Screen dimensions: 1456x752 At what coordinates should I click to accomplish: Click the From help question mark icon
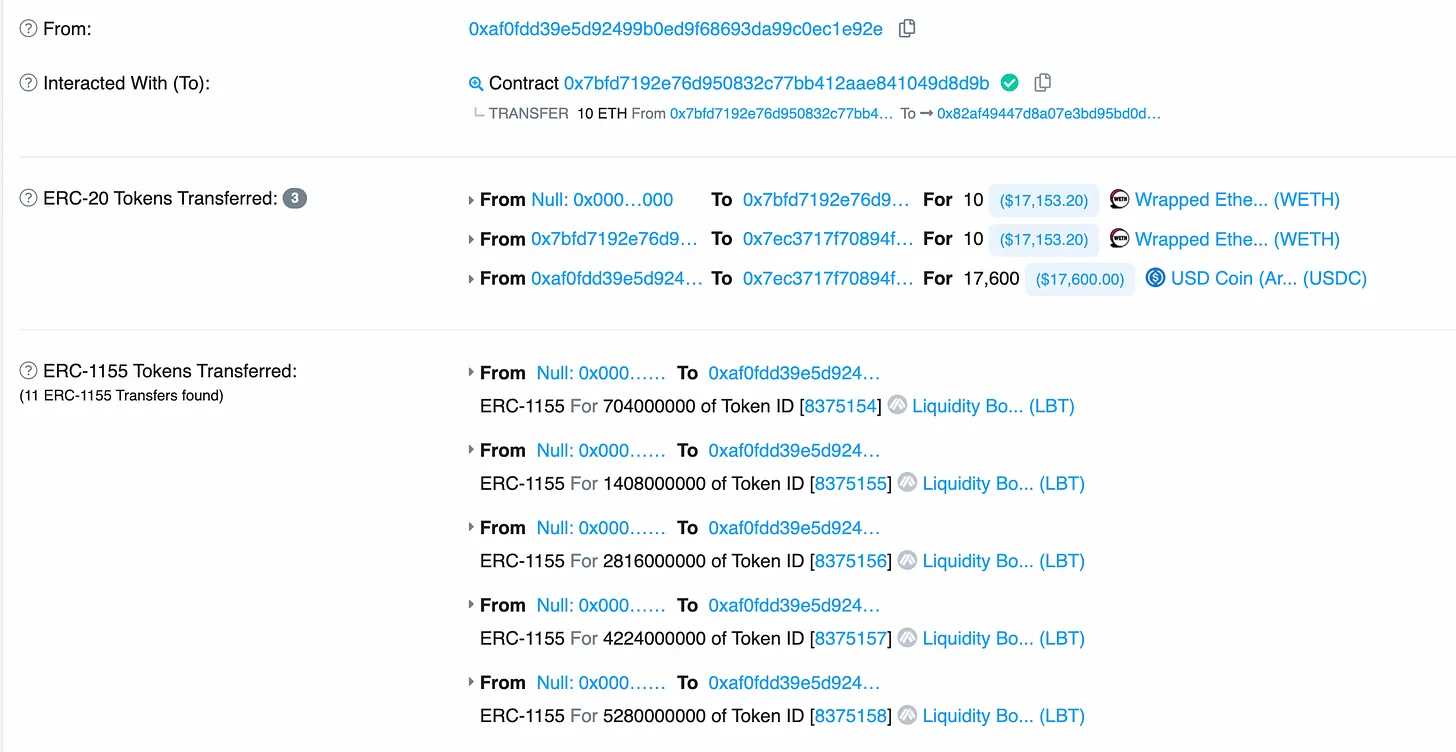pos(28,29)
